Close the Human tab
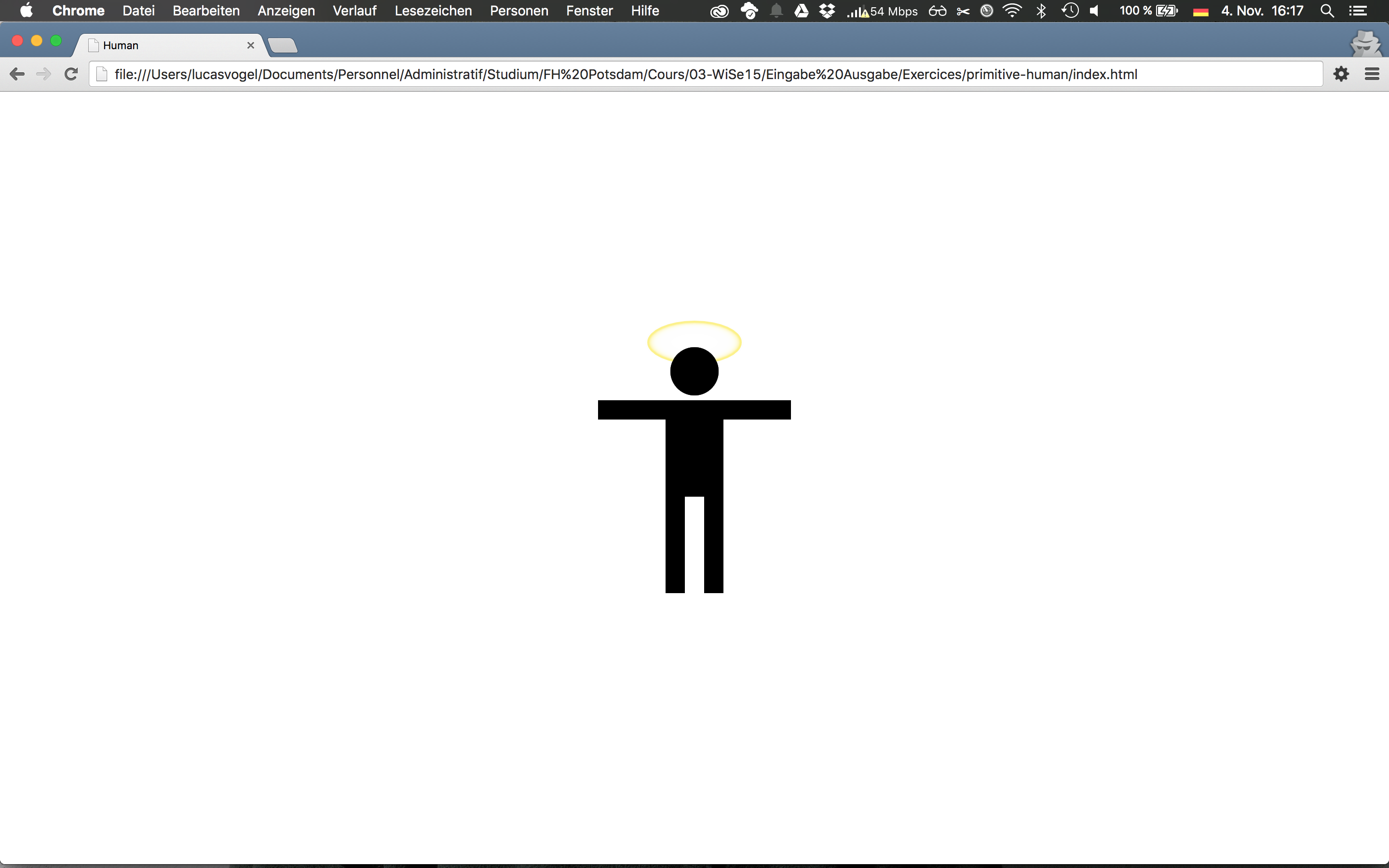 (x=250, y=45)
